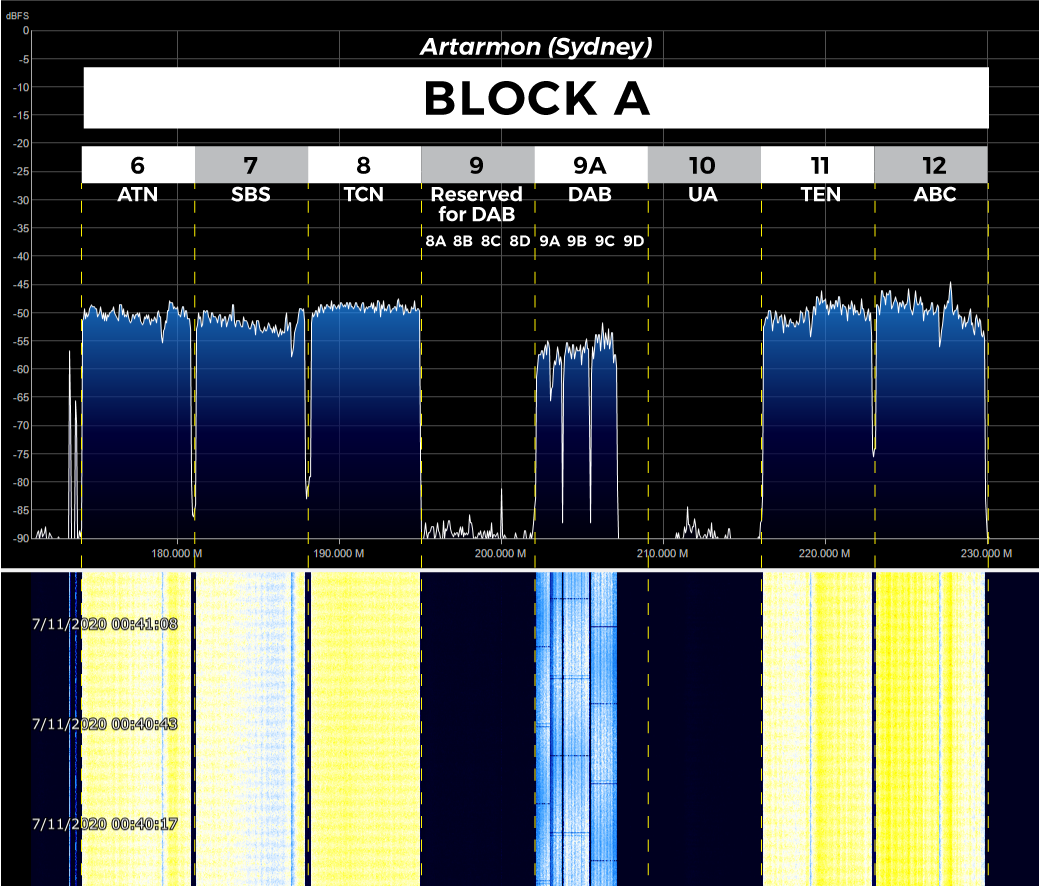Click the 00:41:08 waterfall timestamp
This screenshot has height=886, width=1039.
click(x=105, y=624)
